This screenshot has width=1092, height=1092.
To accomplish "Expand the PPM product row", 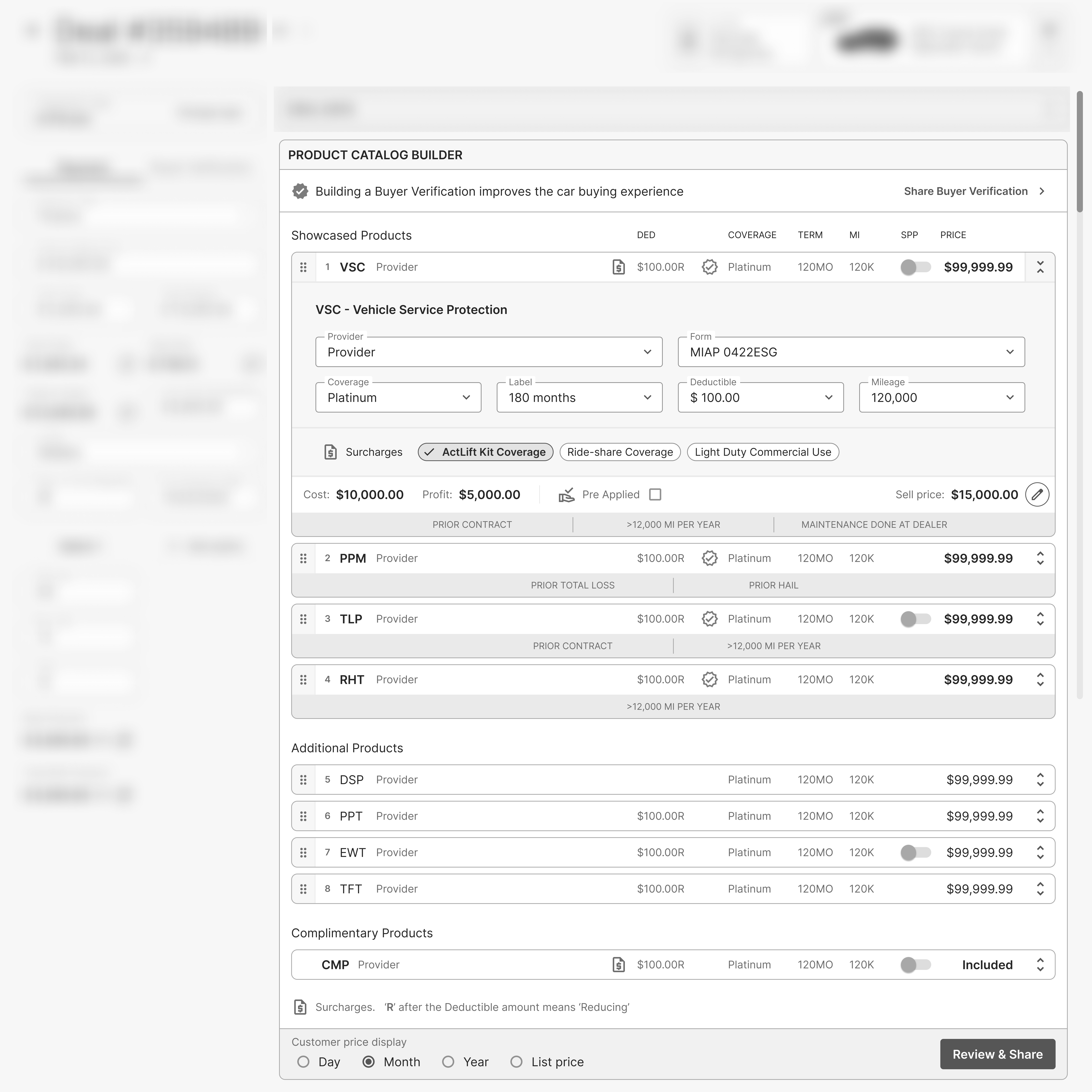I will [1040, 559].
